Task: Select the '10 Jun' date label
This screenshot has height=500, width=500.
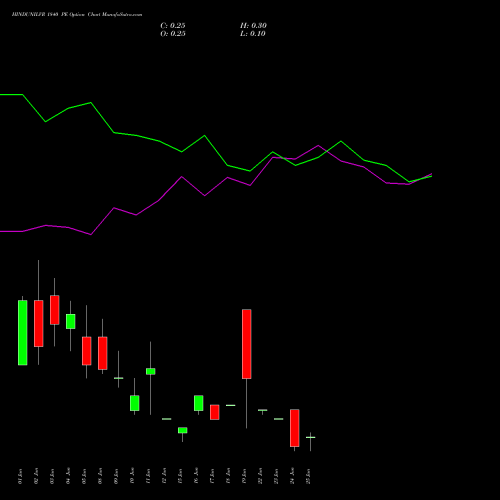Action: point(132,476)
